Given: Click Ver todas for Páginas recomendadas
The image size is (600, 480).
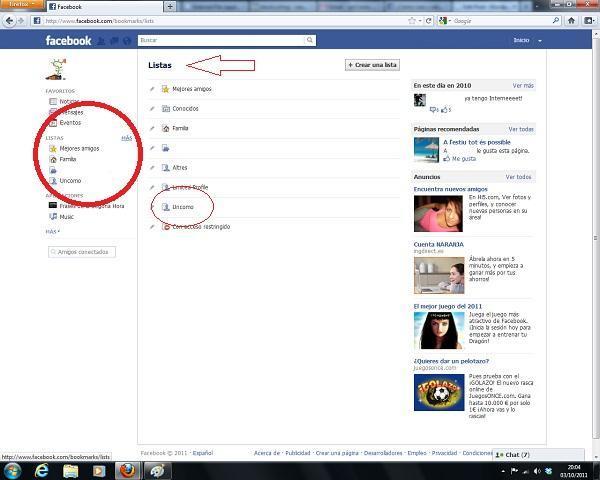Looking at the screenshot, I should (x=521, y=129).
